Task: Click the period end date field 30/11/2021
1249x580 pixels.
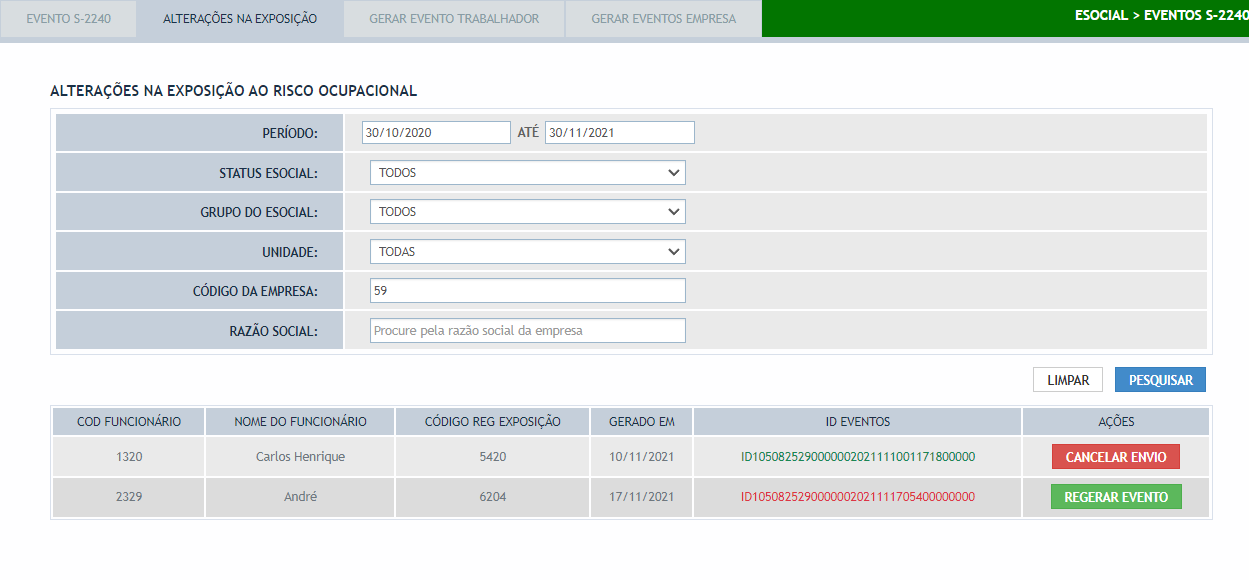Action: click(x=620, y=133)
